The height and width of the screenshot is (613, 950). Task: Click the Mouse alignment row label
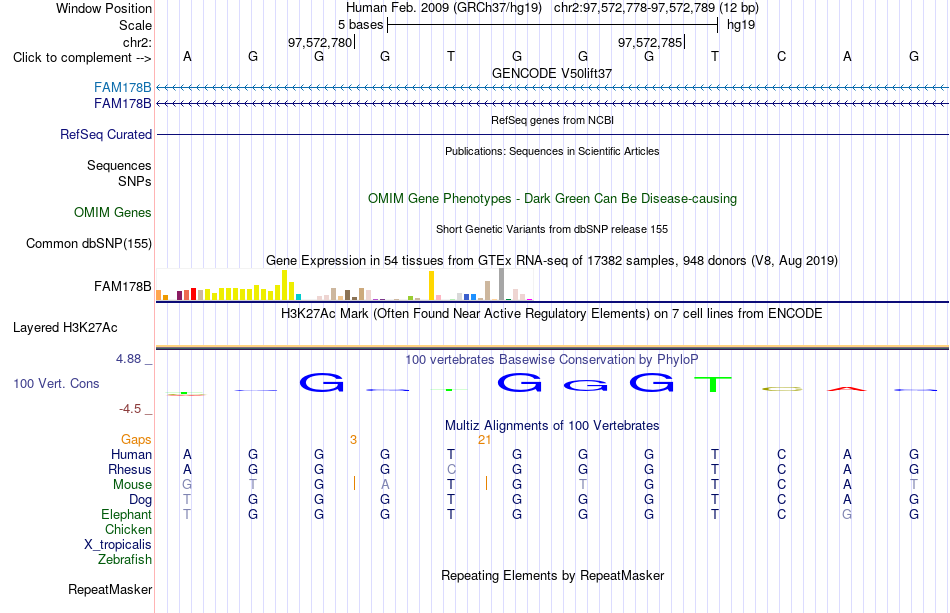(132, 485)
